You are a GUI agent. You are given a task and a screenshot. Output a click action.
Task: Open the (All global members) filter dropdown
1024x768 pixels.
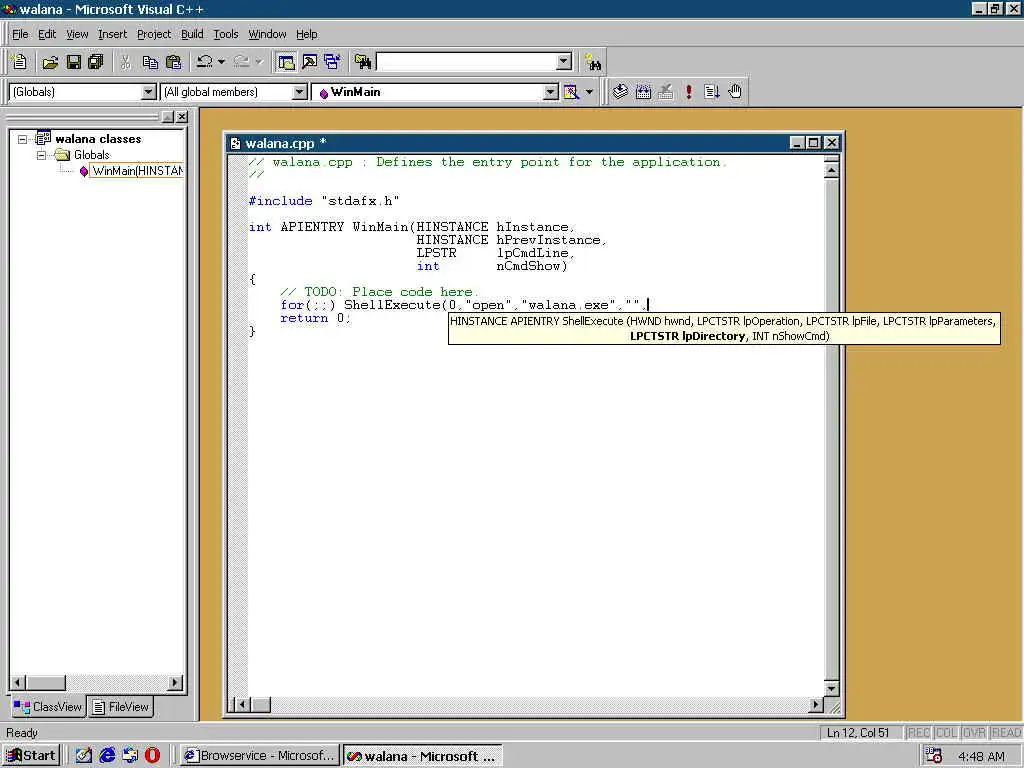pos(299,92)
